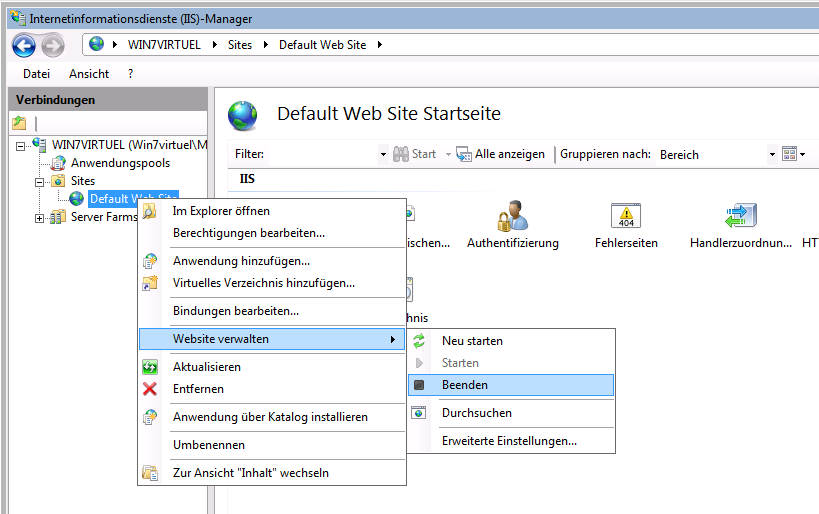Choose Anwendung hinzufügen from context menu
The width and height of the screenshot is (819, 514).
pos(272,261)
